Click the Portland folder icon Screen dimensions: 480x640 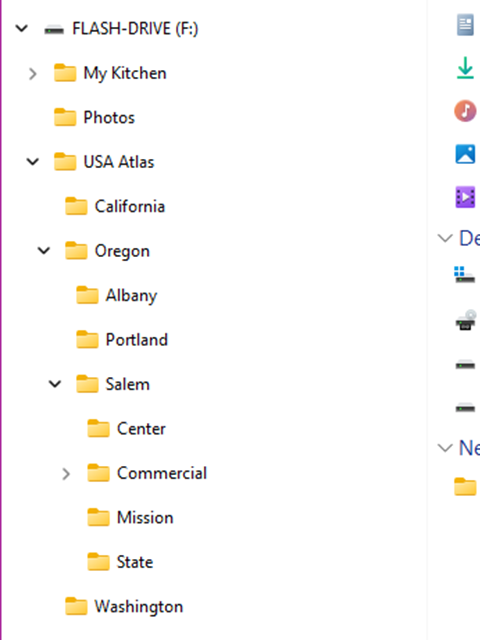click(87, 340)
